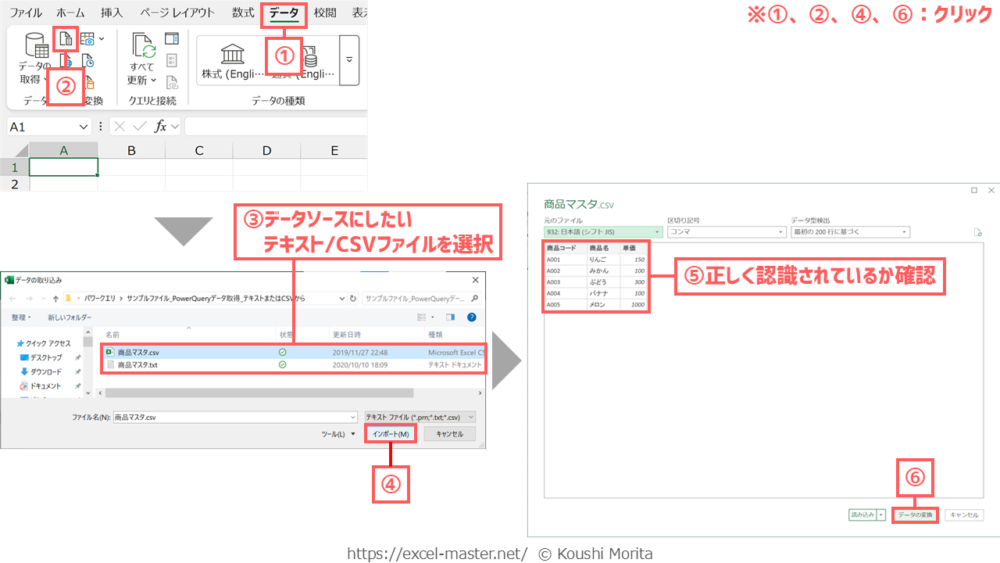Expand the file type filter combo box
The image size is (1000, 563).
(x=420, y=415)
